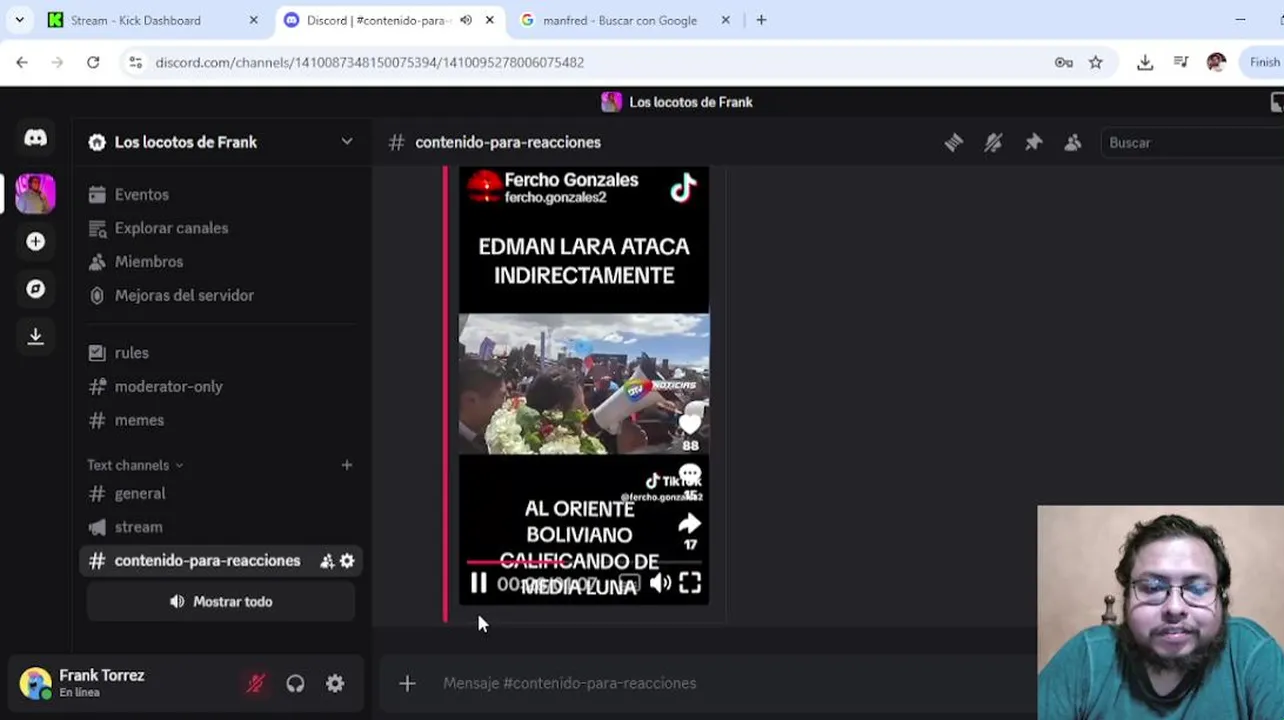Open password manager key icon

pyautogui.click(x=1063, y=62)
